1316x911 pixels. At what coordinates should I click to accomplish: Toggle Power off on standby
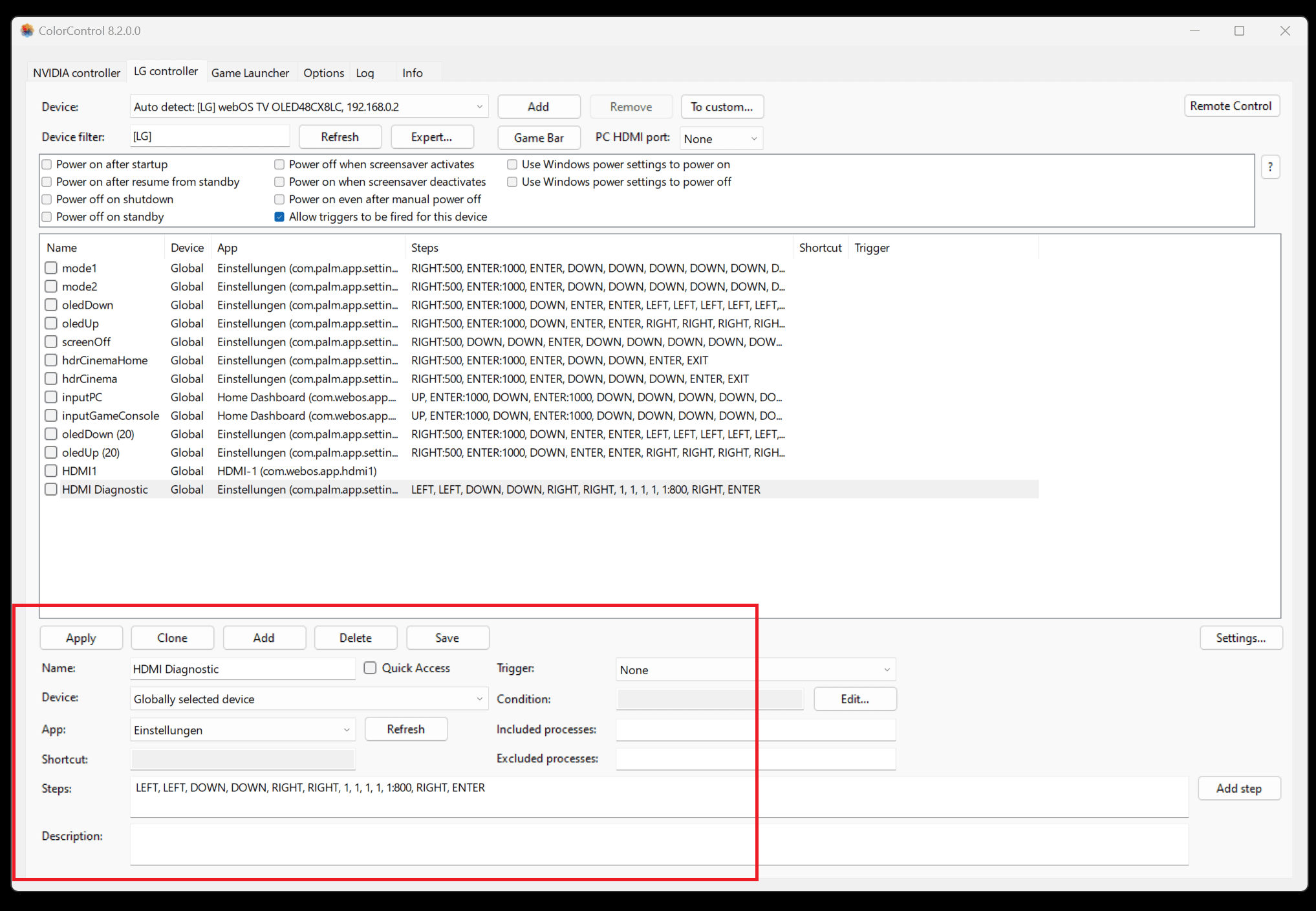tap(47, 217)
